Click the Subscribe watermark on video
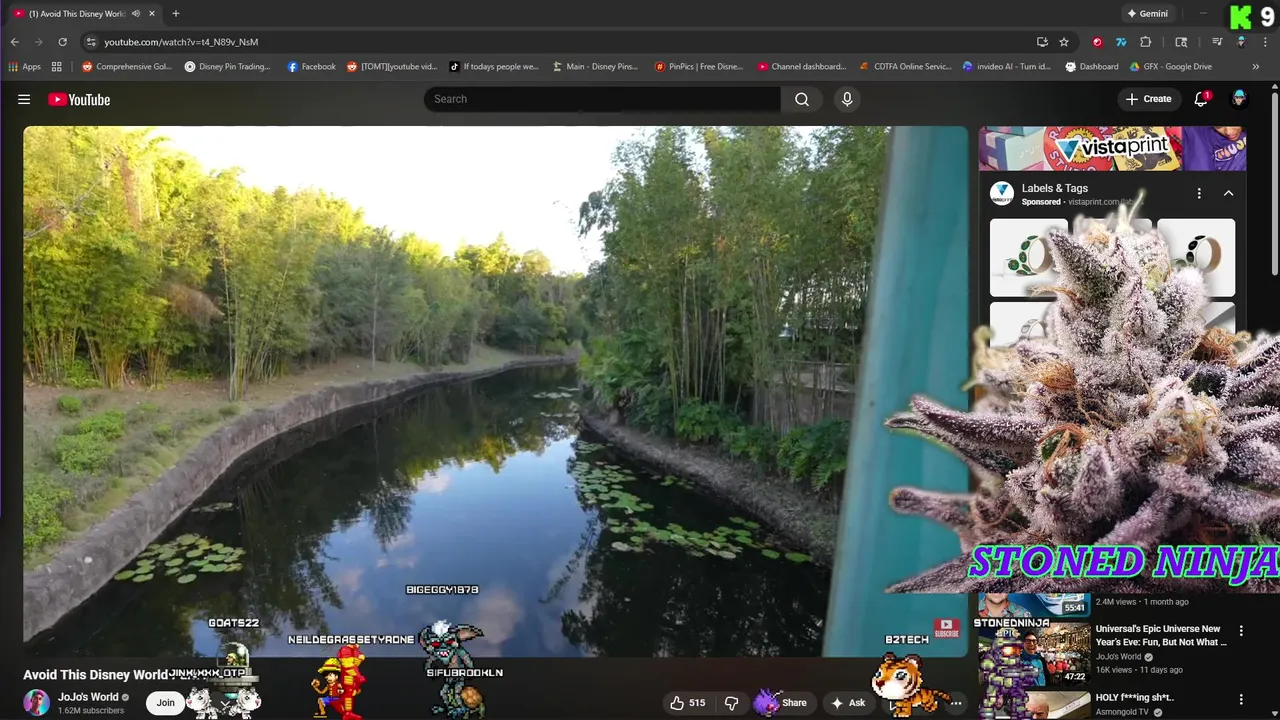 coord(946,628)
